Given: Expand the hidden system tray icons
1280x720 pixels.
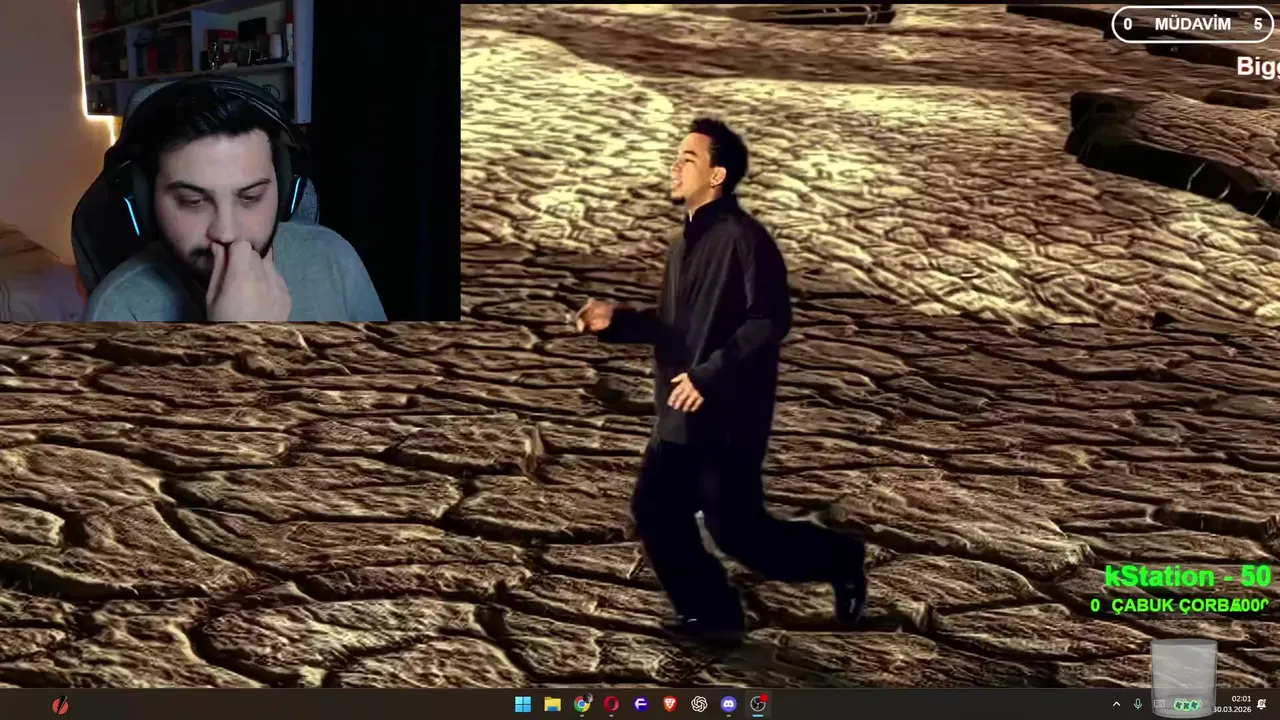Looking at the screenshot, I should [x=1116, y=704].
